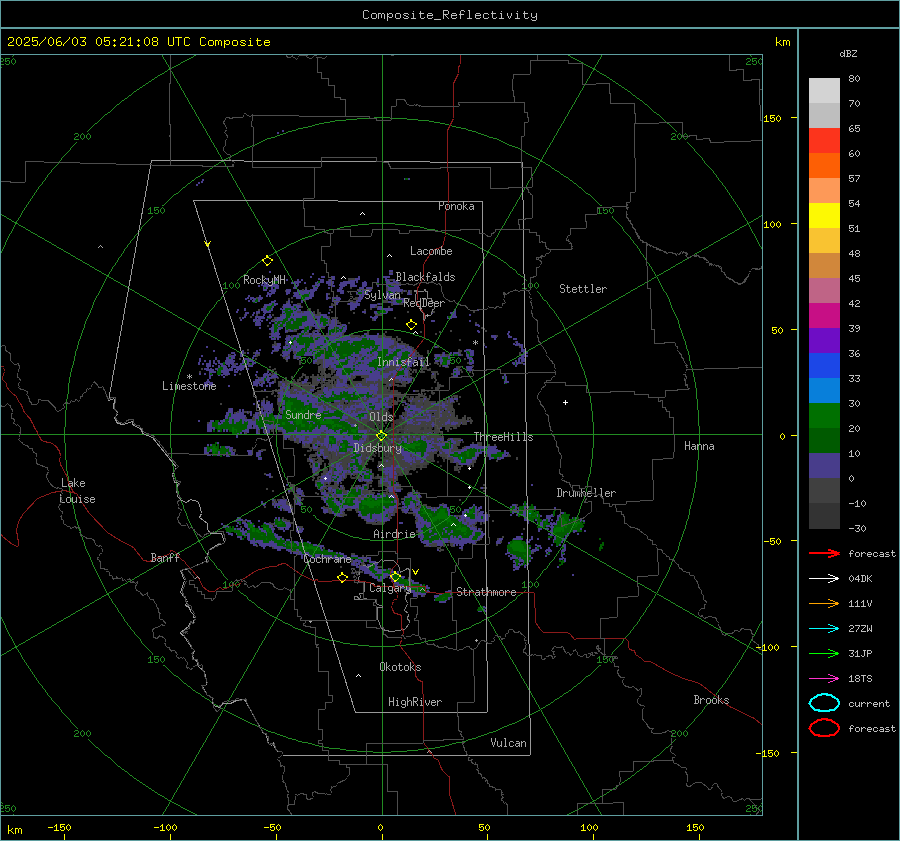Click the Blackfalds map label
This screenshot has height=841, width=900.
coord(425,277)
